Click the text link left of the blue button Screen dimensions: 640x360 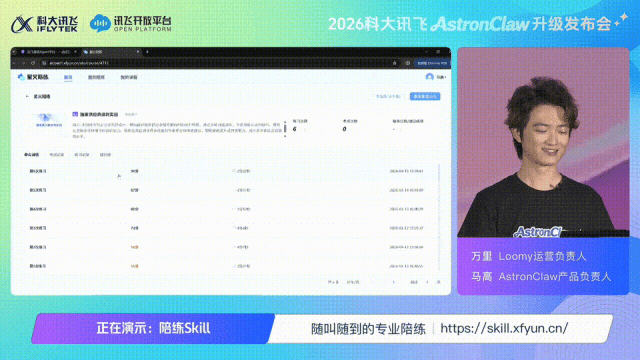coord(388,97)
